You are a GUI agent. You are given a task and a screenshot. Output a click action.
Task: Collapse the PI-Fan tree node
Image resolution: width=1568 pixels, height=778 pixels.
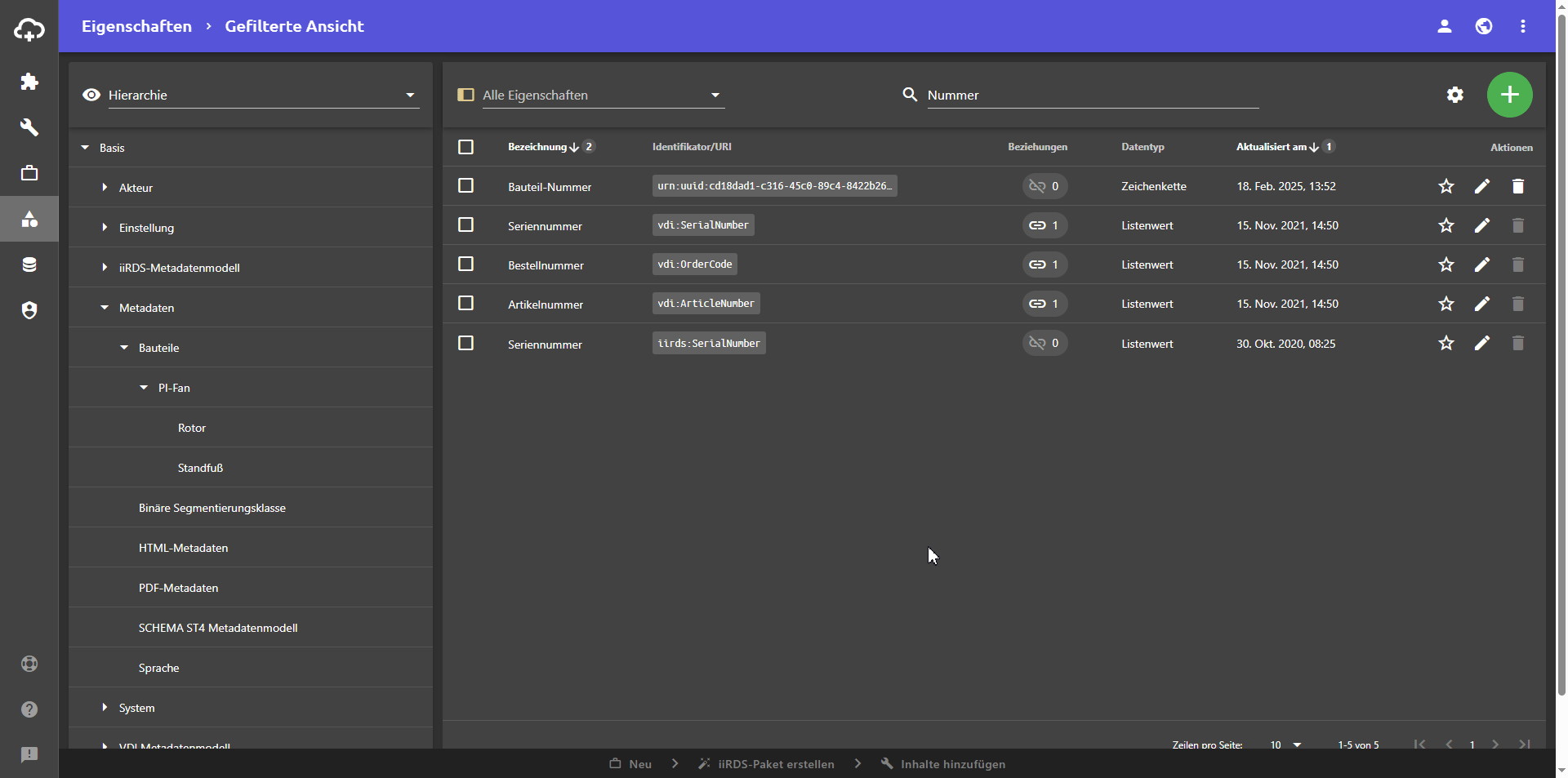coord(144,388)
